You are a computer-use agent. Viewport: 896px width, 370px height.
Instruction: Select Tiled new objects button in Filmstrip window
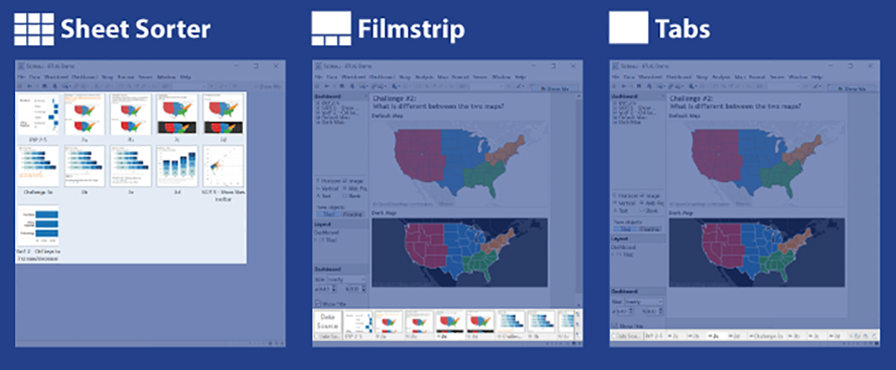click(x=329, y=214)
